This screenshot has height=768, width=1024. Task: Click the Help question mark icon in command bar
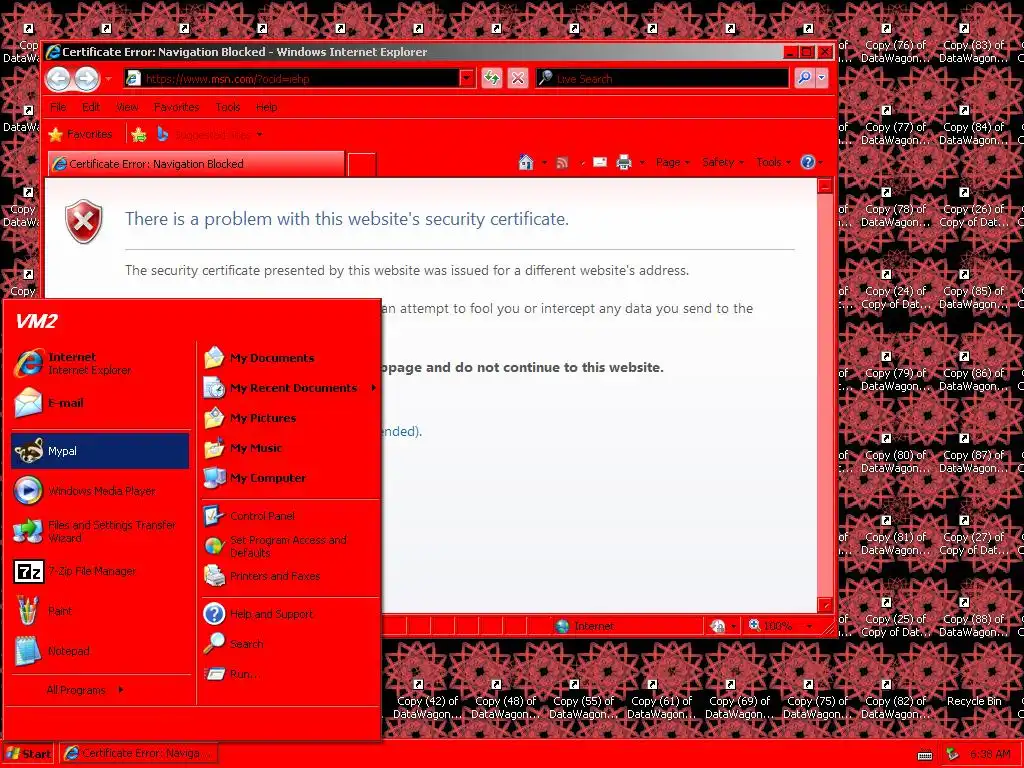click(808, 163)
